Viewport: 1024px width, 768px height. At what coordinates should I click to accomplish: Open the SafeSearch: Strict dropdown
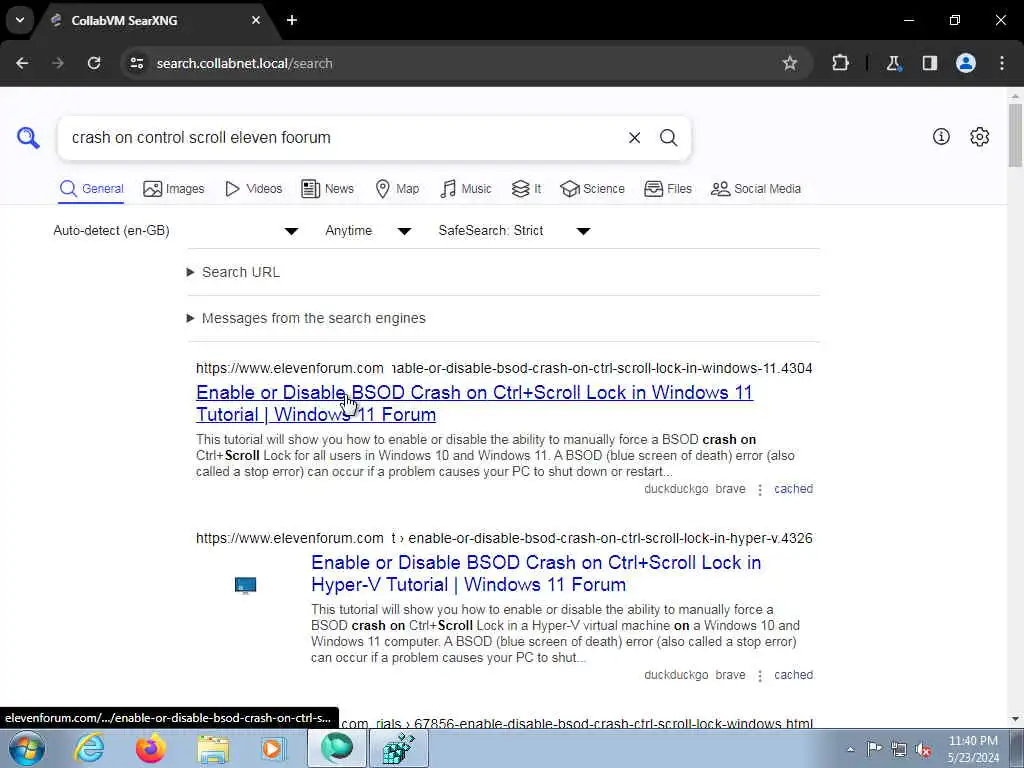pos(515,231)
